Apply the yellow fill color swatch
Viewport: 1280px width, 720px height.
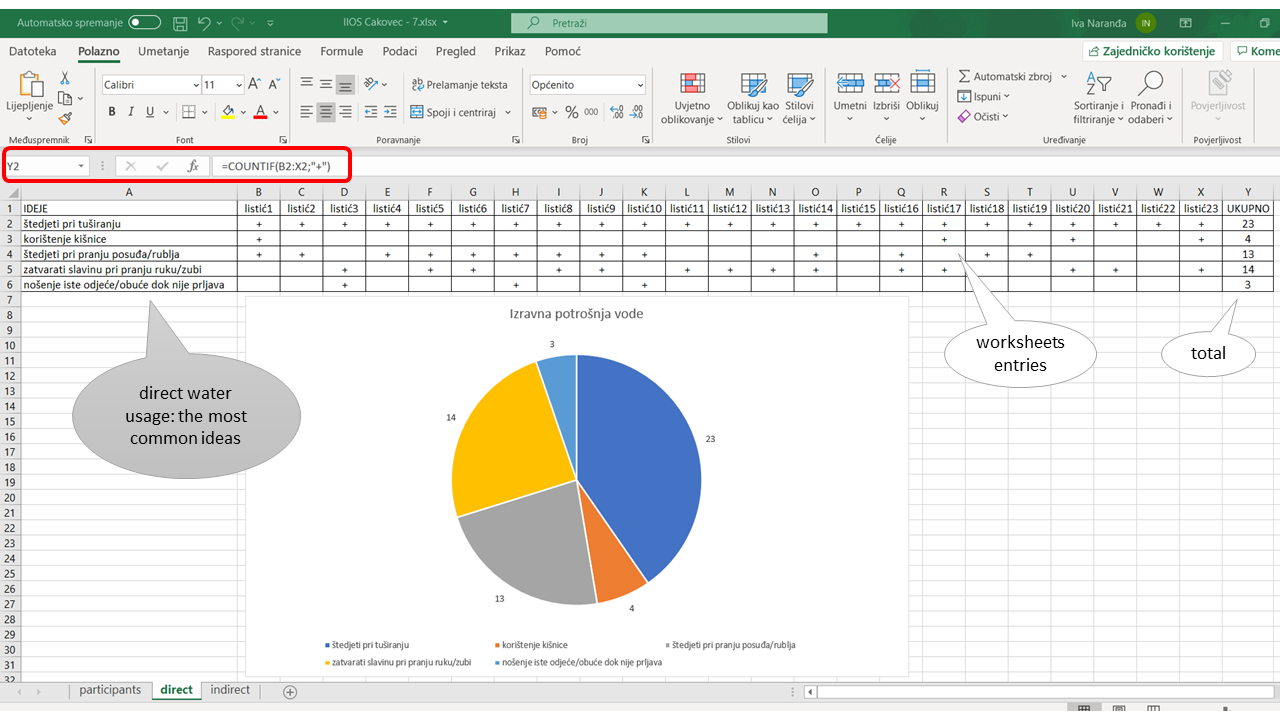point(228,112)
